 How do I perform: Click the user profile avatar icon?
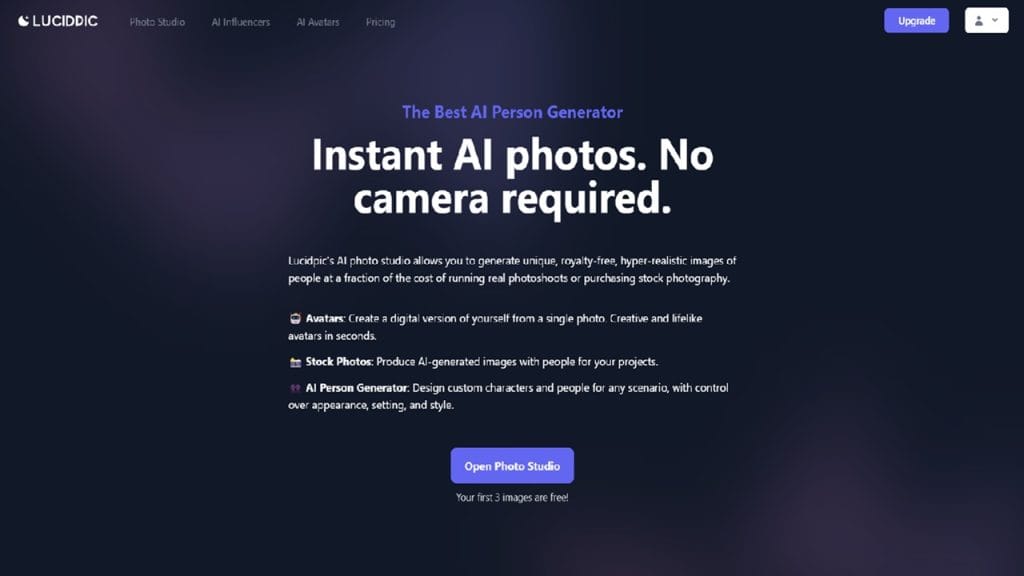coord(979,21)
